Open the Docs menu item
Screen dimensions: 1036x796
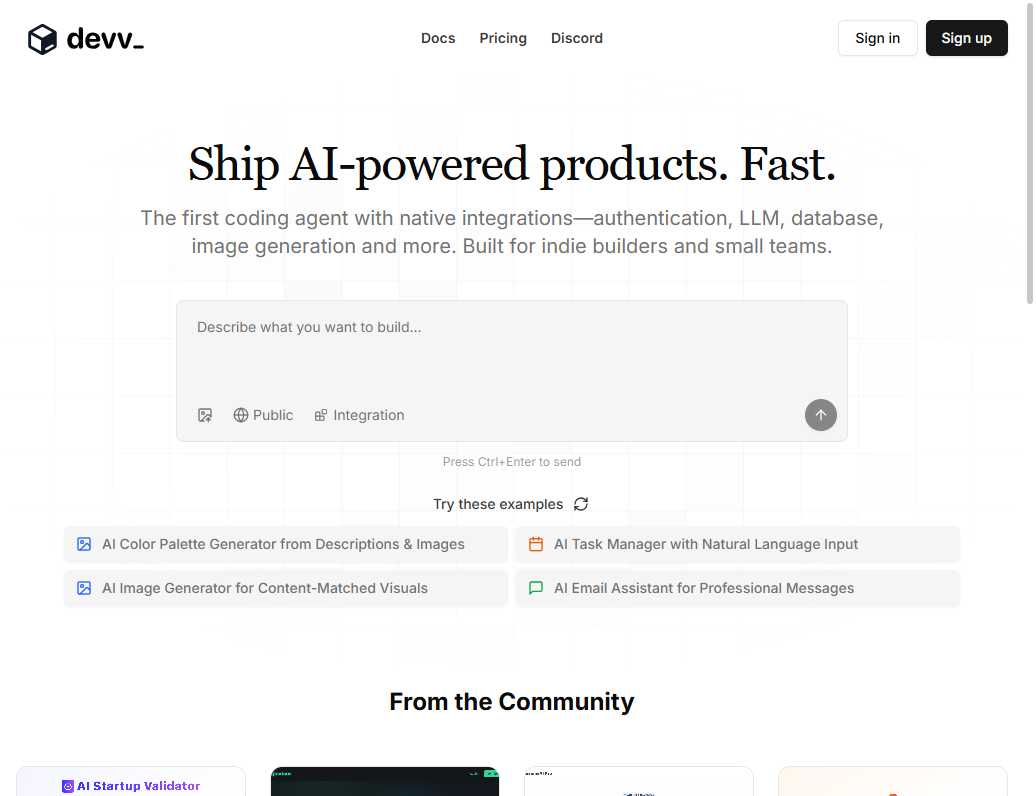tap(438, 38)
